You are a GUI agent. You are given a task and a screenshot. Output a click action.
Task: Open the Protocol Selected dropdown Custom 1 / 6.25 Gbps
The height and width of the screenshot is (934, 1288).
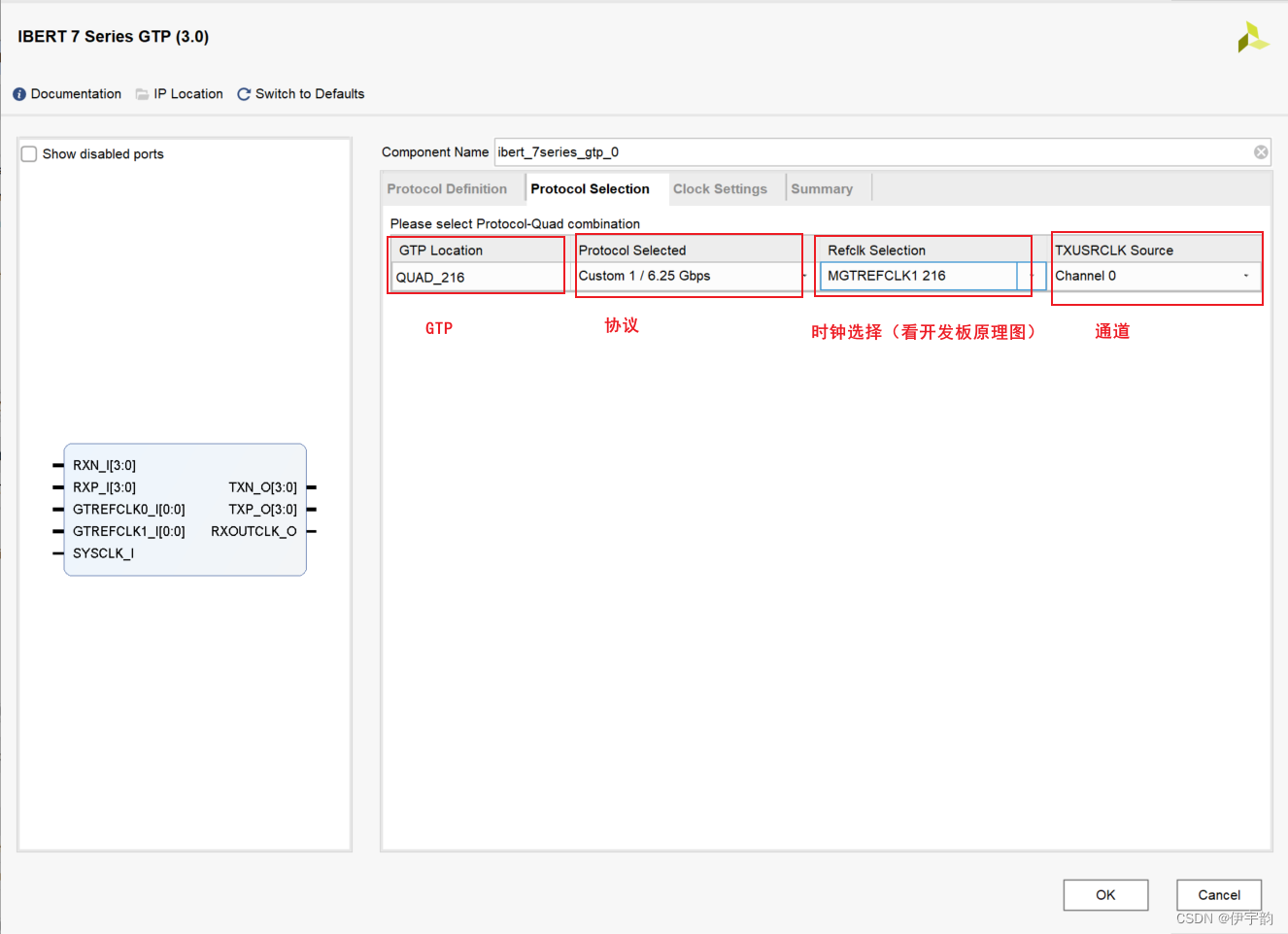pos(692,276)
